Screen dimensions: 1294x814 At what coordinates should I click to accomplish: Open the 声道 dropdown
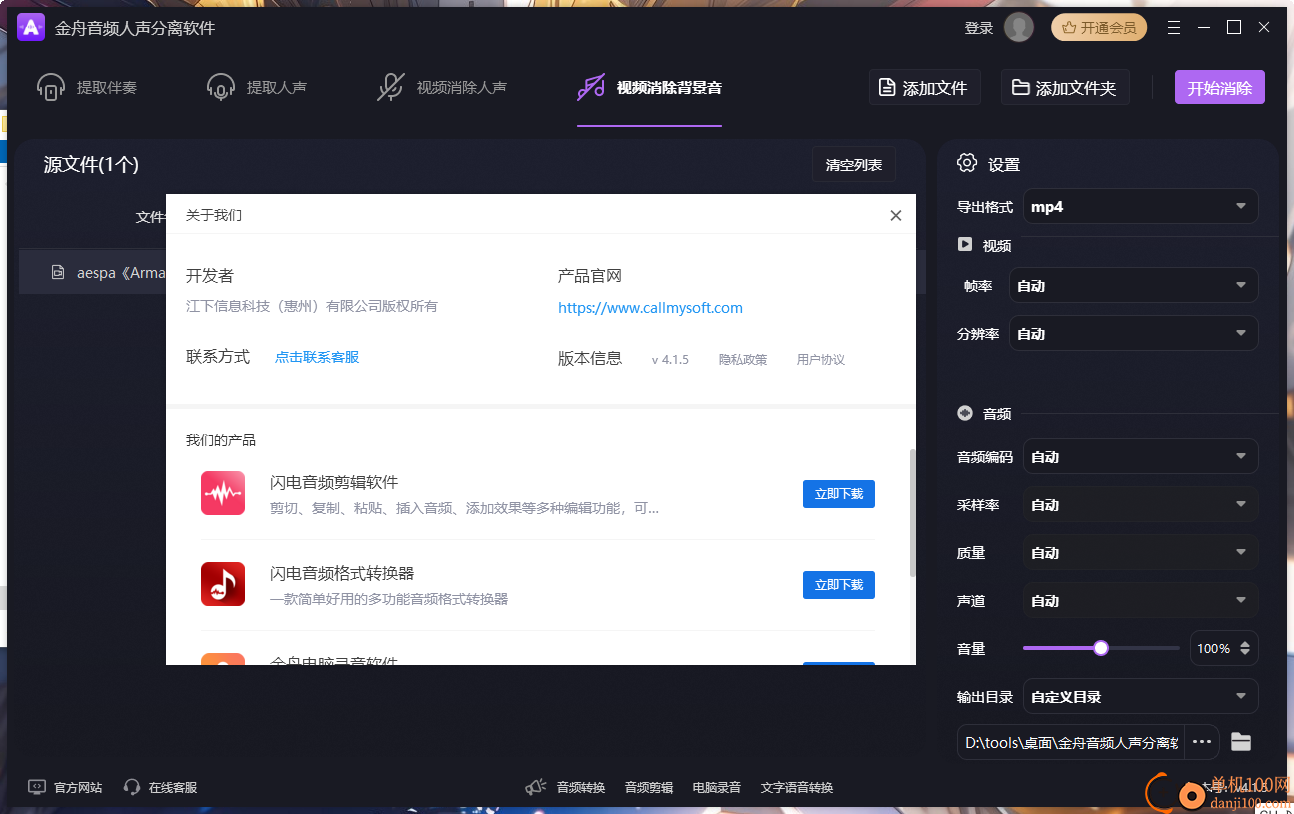pyautogui.click(x=1140, y=601)
